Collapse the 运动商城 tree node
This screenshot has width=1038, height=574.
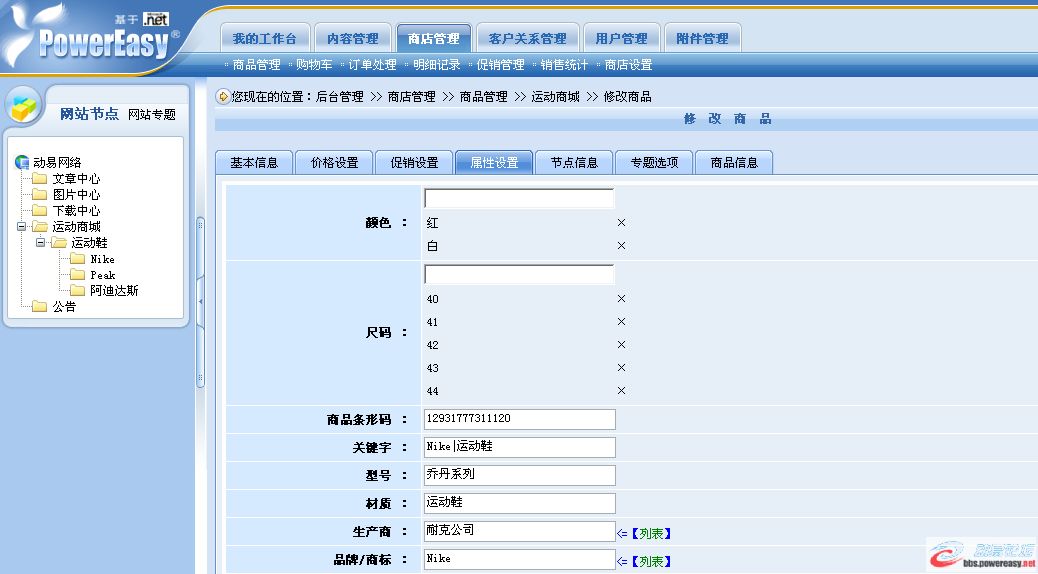click(x=22, y=227)
